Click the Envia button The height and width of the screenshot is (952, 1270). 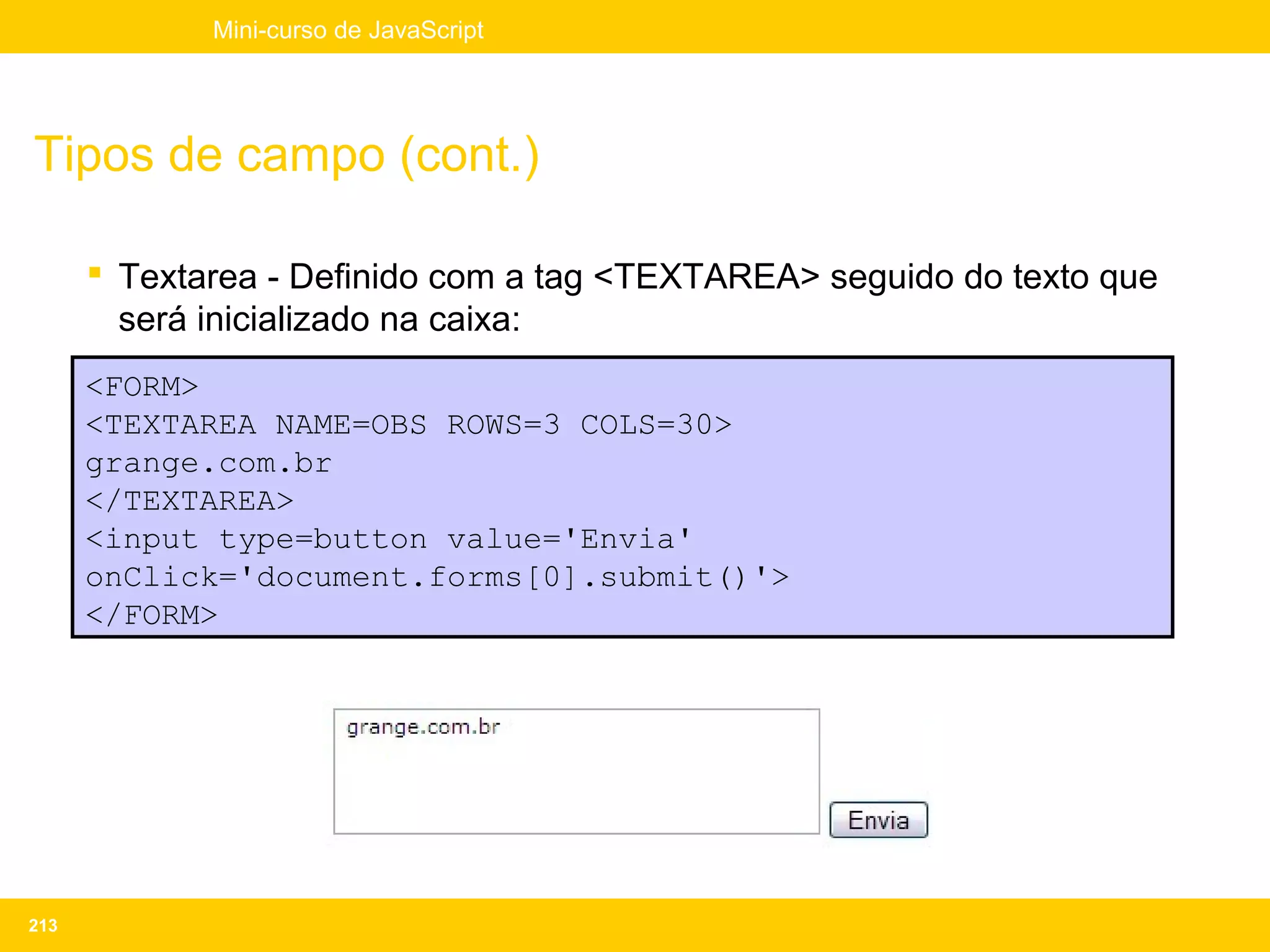click(x=879, y=820)
